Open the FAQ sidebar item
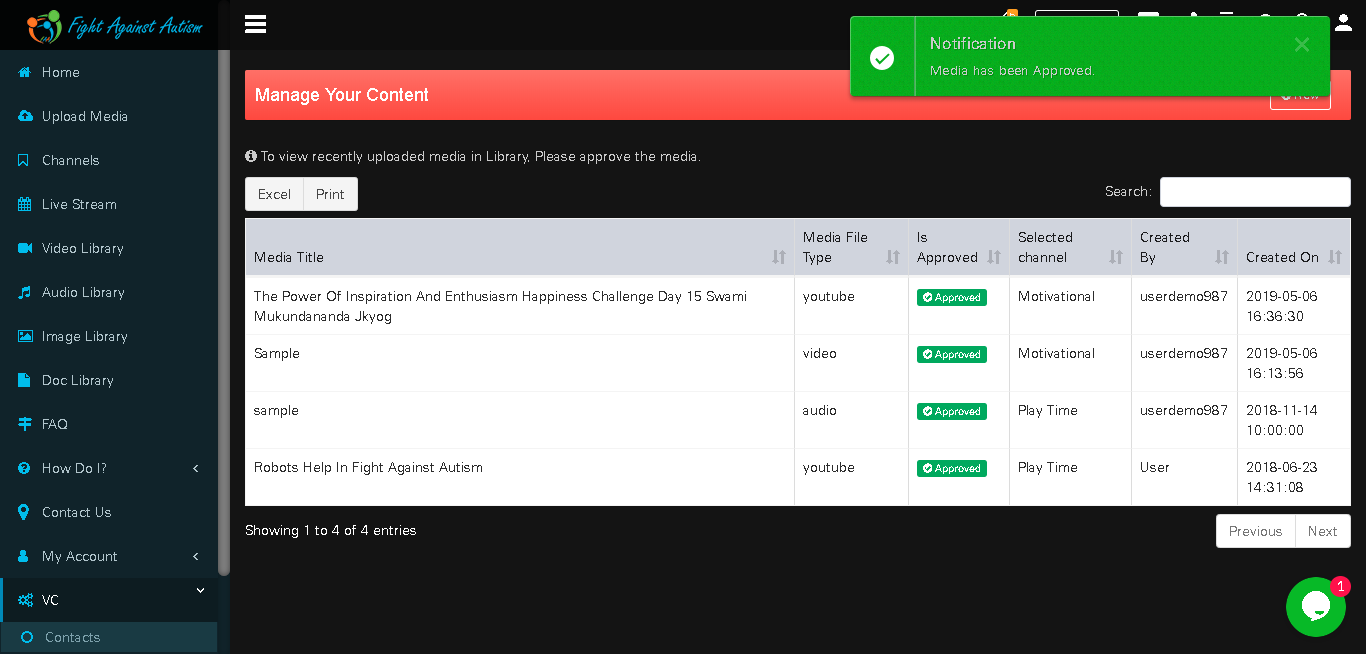The image size is (1366, 654). tap(108, 424)
